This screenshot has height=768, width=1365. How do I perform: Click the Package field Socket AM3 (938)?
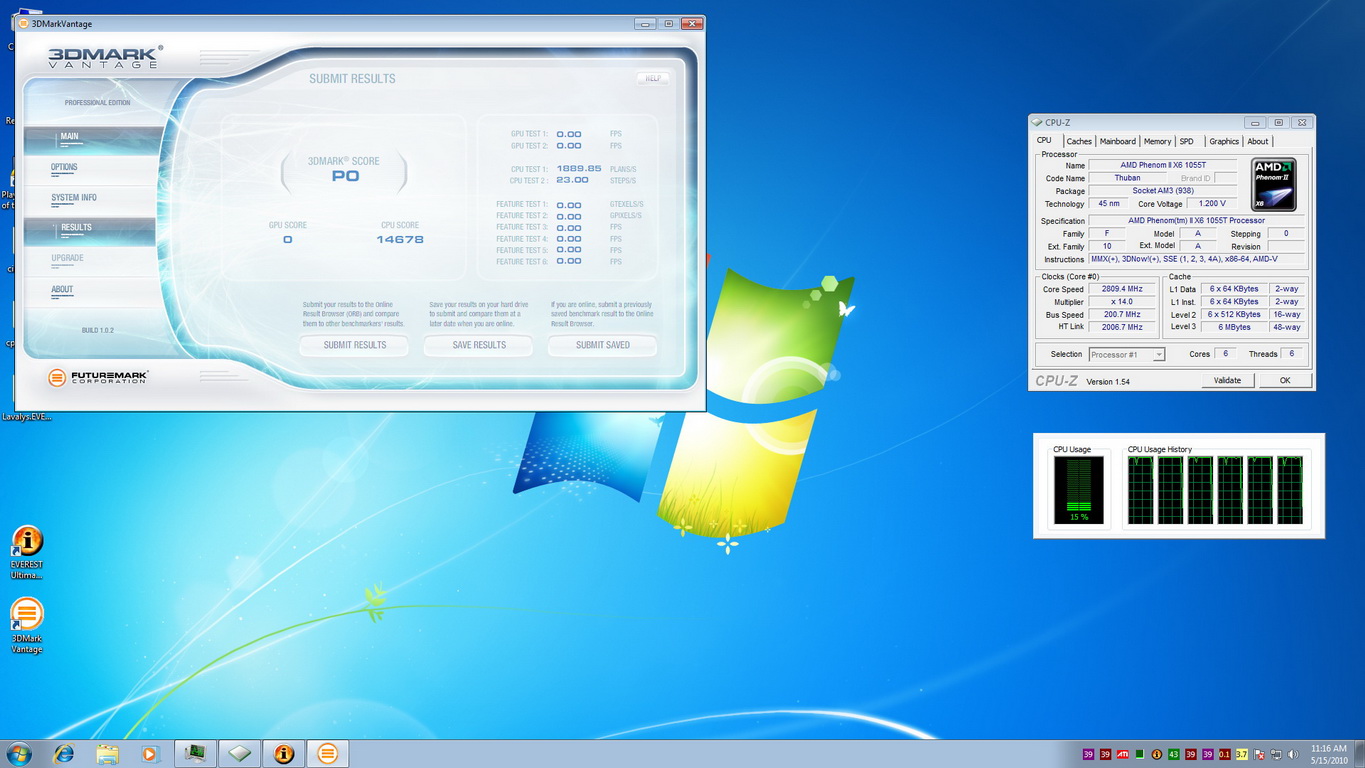[1162, 191]
